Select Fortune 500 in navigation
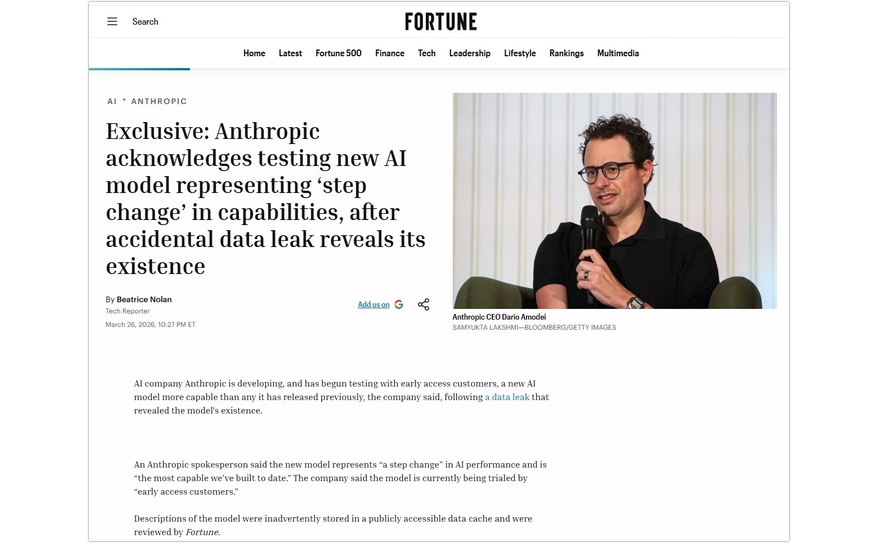This screenshot has width=883, height=544. point(338,53)
